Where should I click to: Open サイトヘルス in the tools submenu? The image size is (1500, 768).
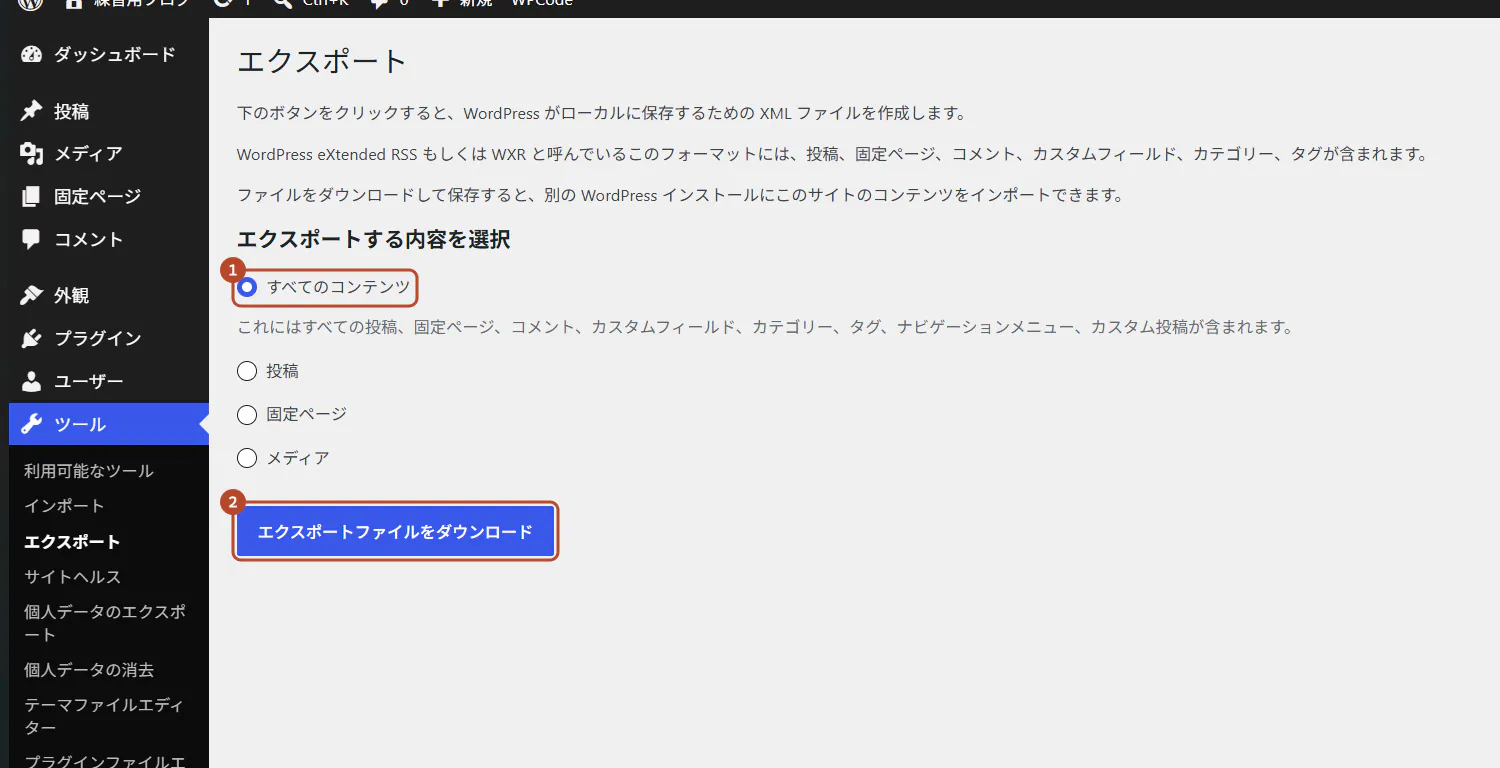click(72, 577)
